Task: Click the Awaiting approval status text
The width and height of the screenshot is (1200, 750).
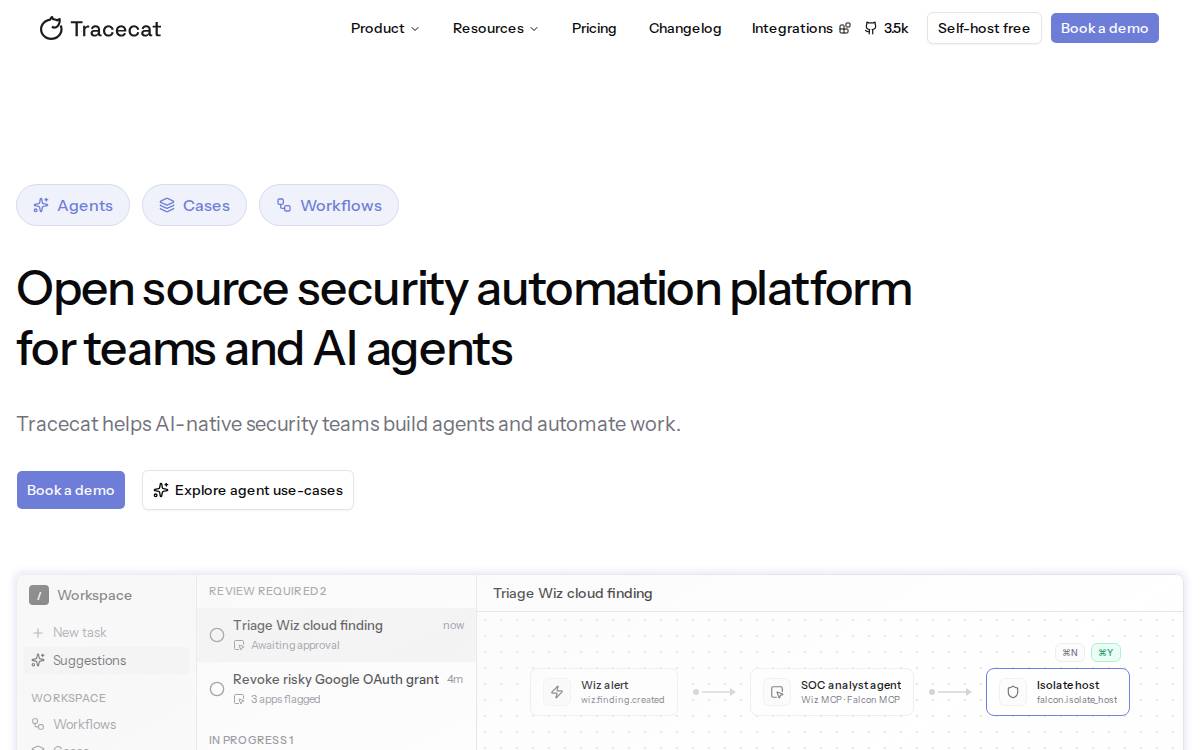Action: coord(295,645)
